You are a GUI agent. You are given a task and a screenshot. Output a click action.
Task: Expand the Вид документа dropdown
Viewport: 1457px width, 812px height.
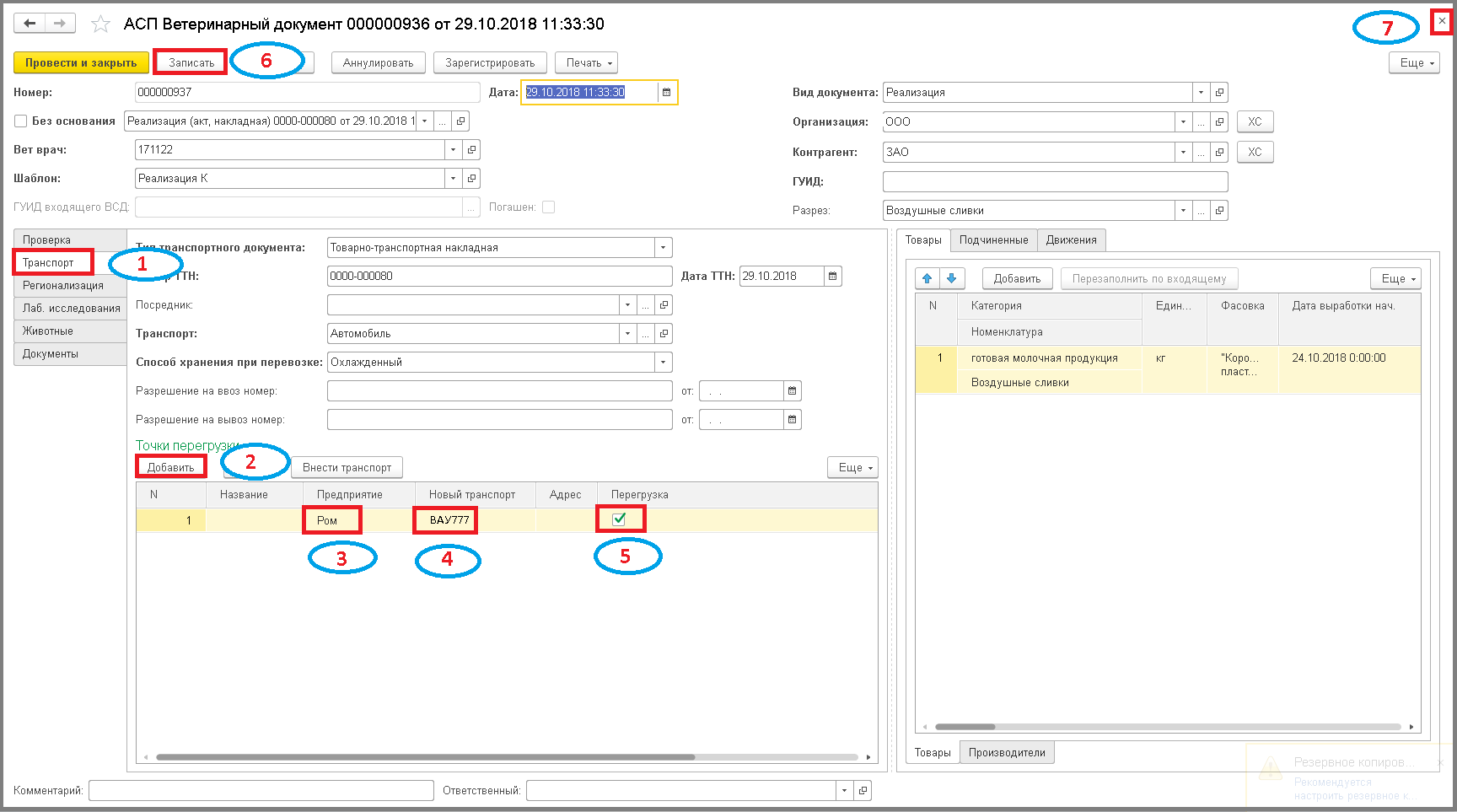click(x=1201, y=93)
